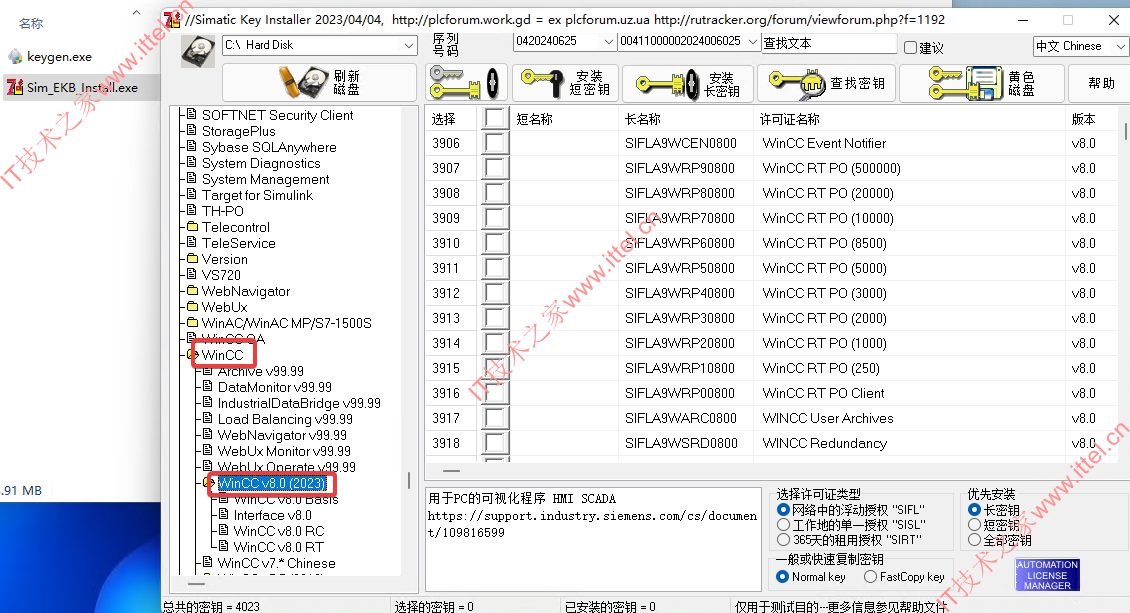Select the 工作地的单一授权 "SISL" license type

[x=783, y=525]
